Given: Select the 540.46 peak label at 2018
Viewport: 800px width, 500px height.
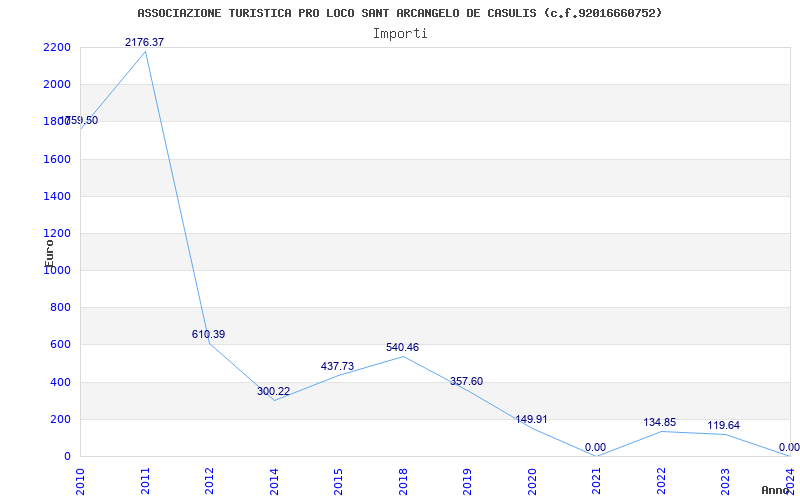Looking at the screenshot, I should 403,347.
